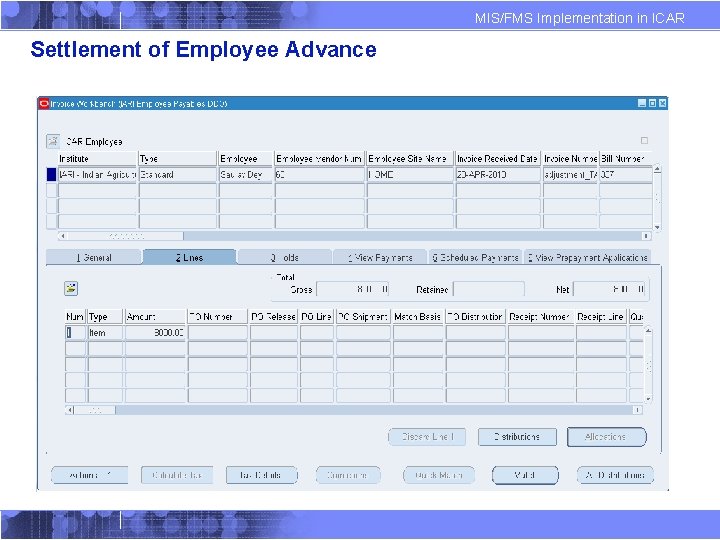Click the Calculate Tax button
This screenshot has height=540, width=720.
(x=177, y=475)
